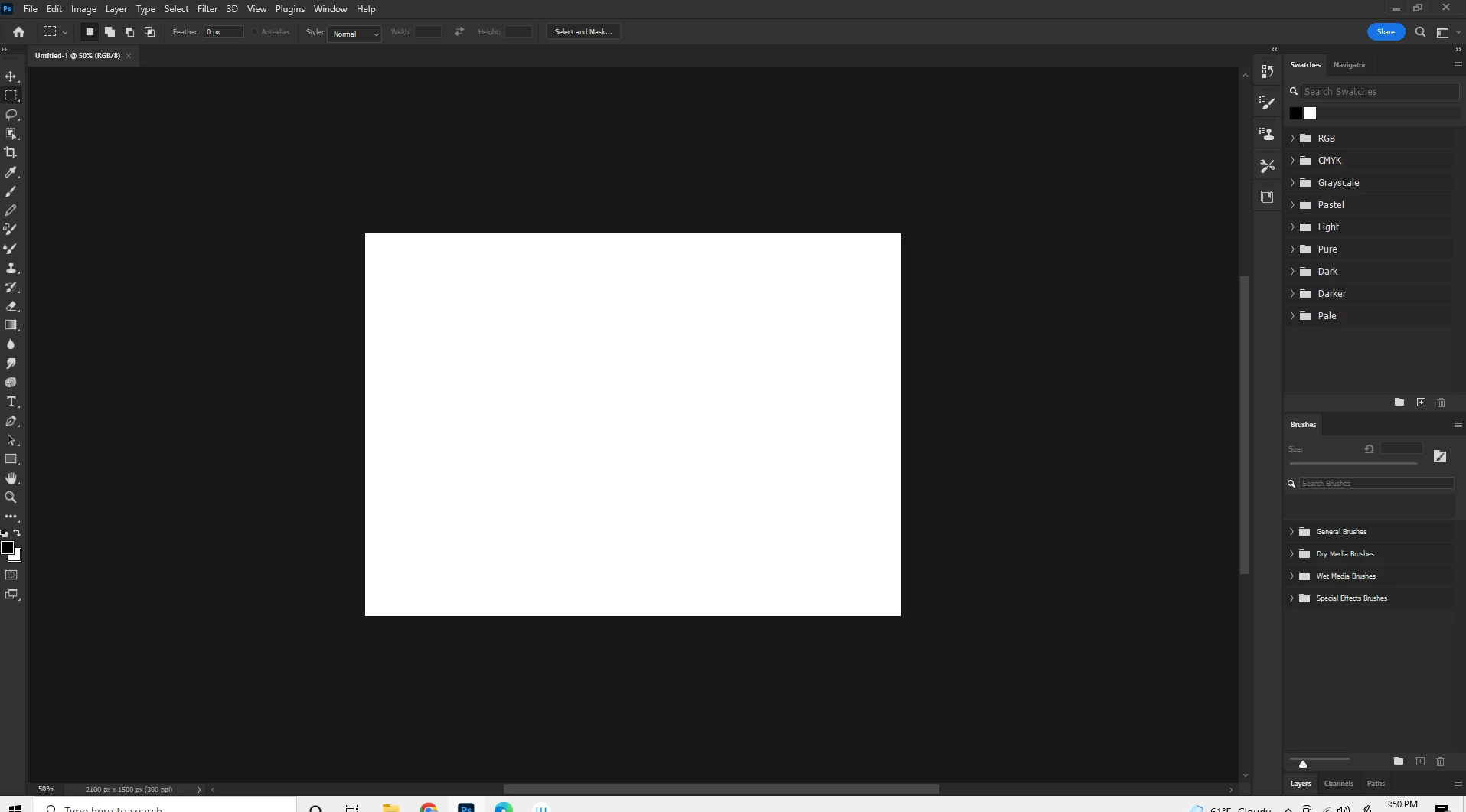Image resolution: width=1466 pixels, height=812 pixels.
Task: Open the Search magnifier in top right
Action: 1420,32
